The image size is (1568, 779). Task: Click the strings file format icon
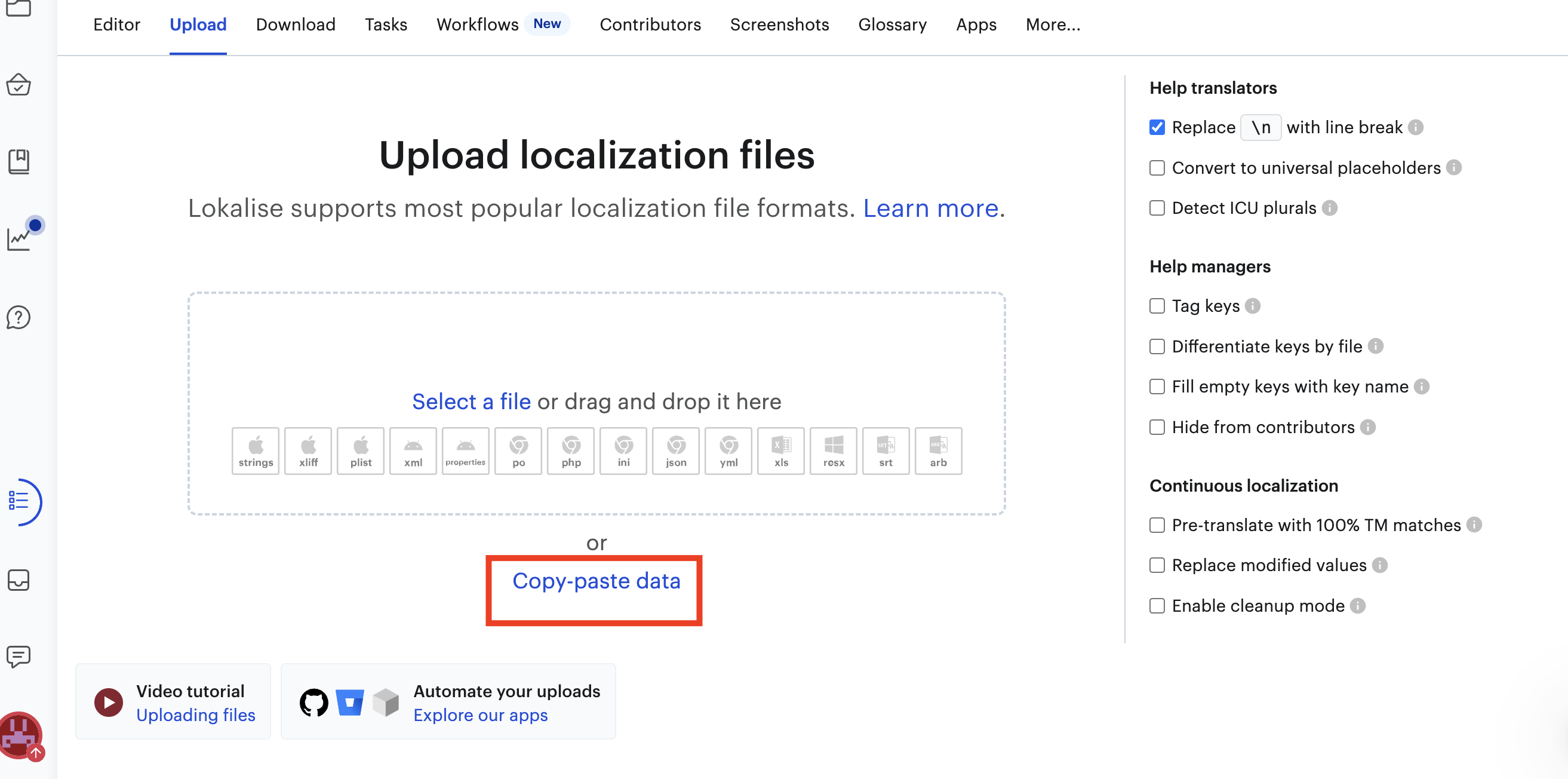(x=256, y=450)
